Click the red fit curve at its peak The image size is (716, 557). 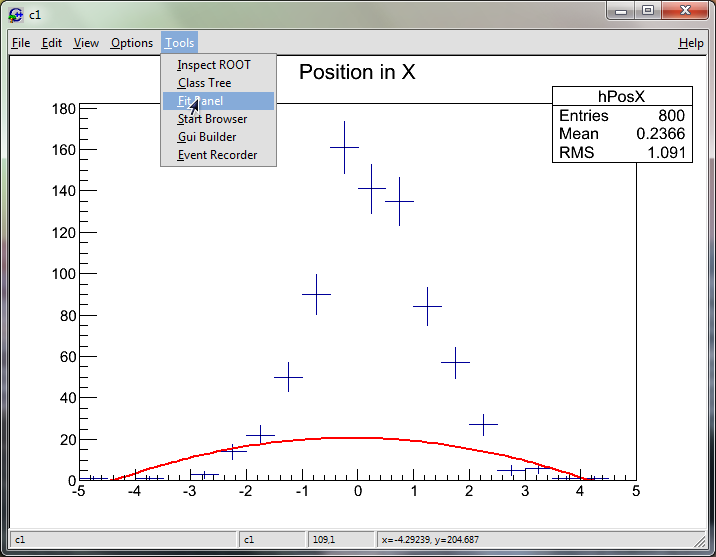coord(357,437)
